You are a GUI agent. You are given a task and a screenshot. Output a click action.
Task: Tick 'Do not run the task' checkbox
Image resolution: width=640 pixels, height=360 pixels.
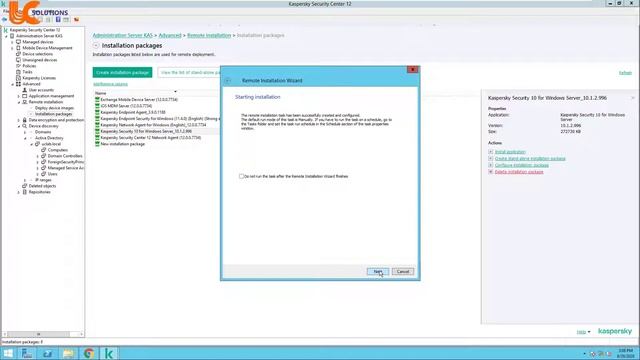(x=241, y=176)
